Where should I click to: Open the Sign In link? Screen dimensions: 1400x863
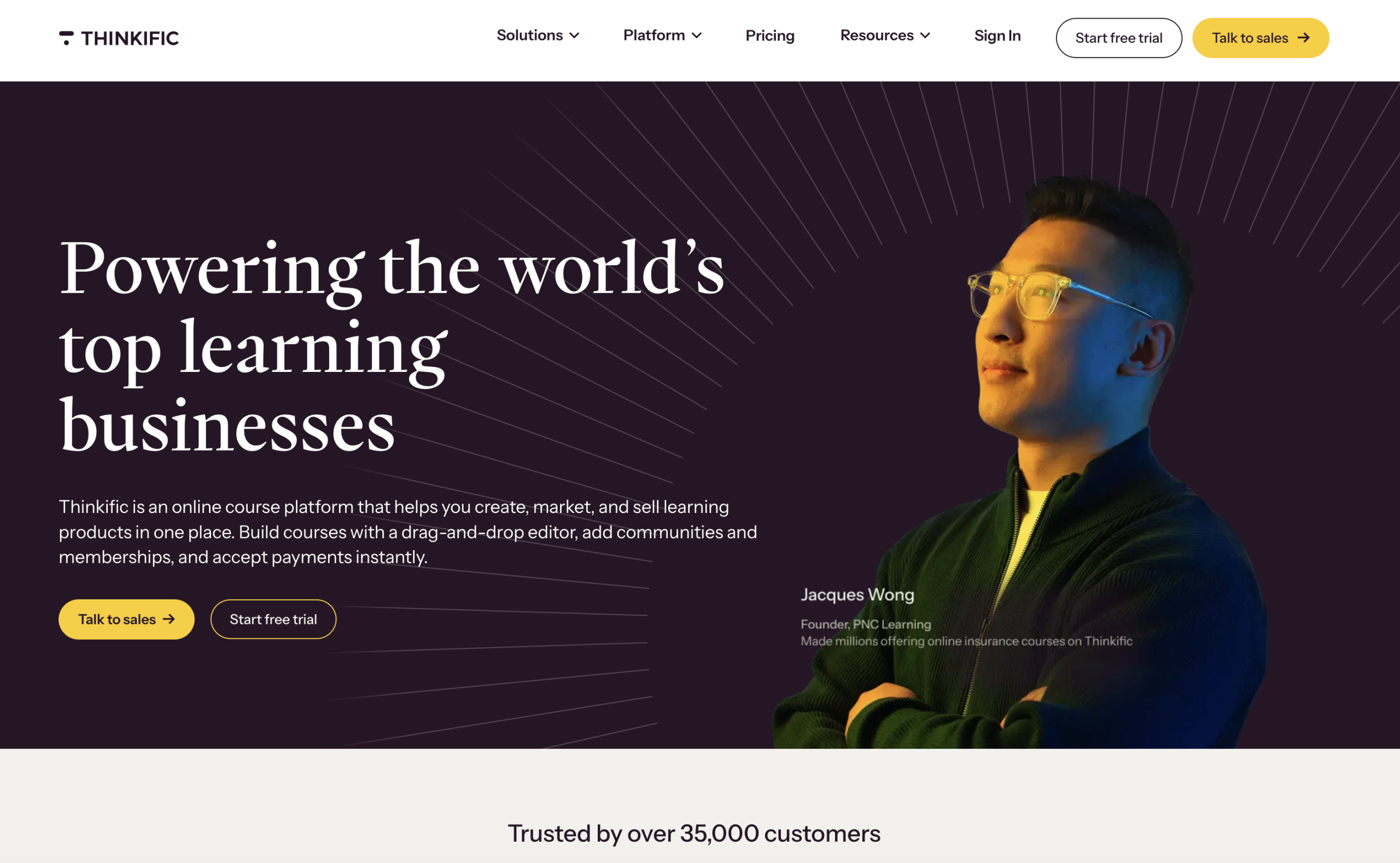[997, 36]
